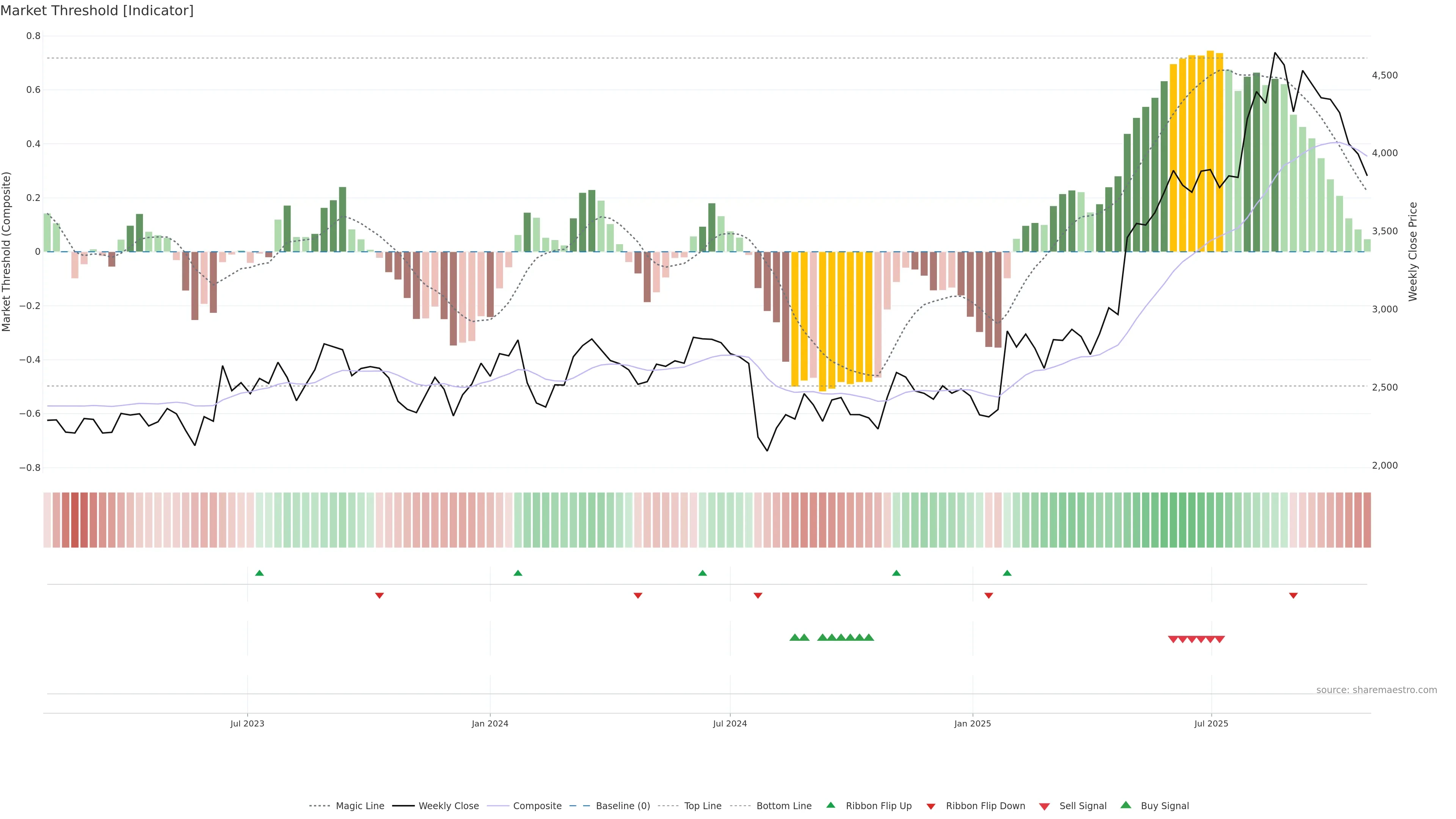Click the Buy Signal legend triangle

click(x=1126, y=805)
